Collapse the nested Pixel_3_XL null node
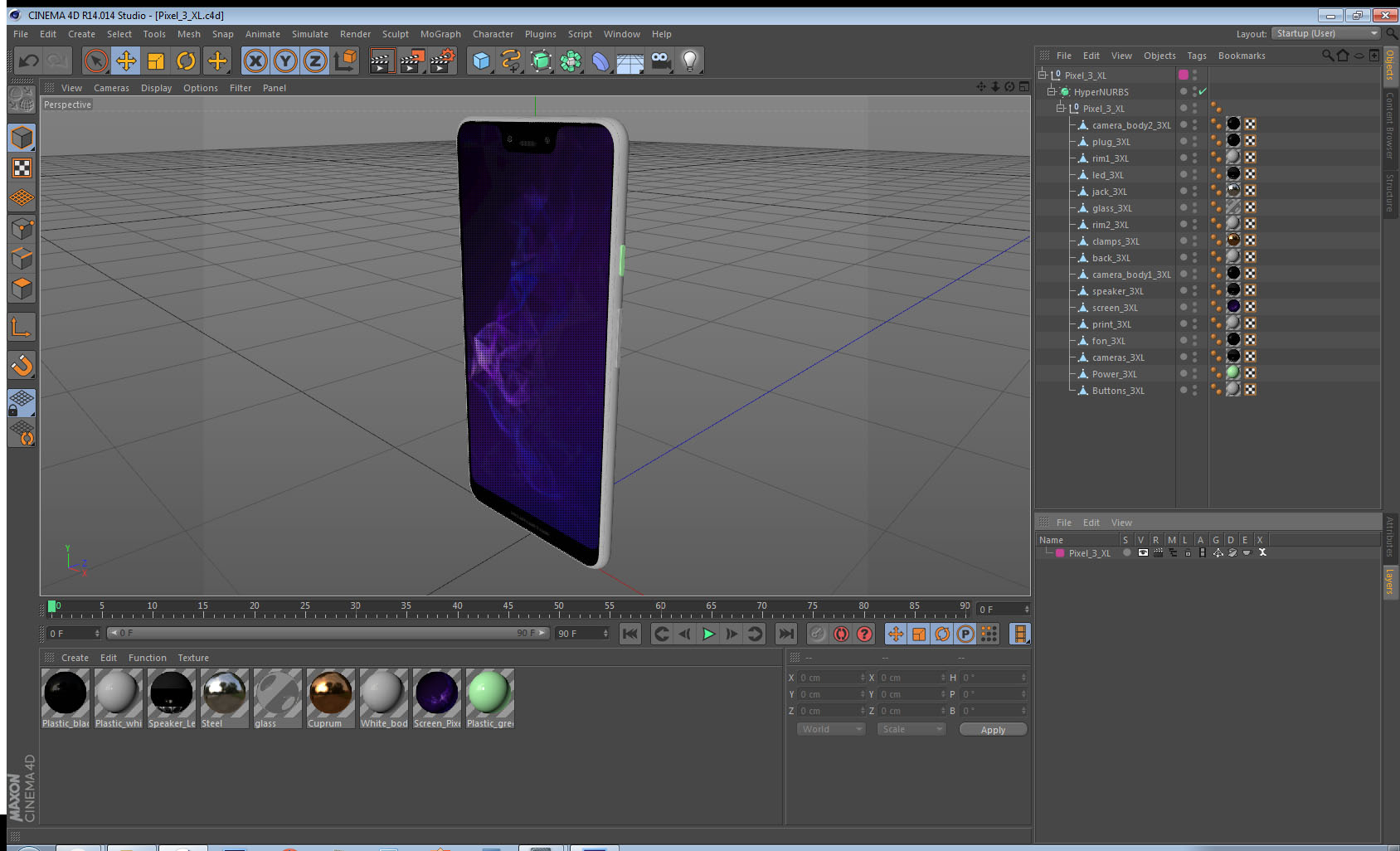This screenshot has height=851, width=1400. click(1060, 109)
